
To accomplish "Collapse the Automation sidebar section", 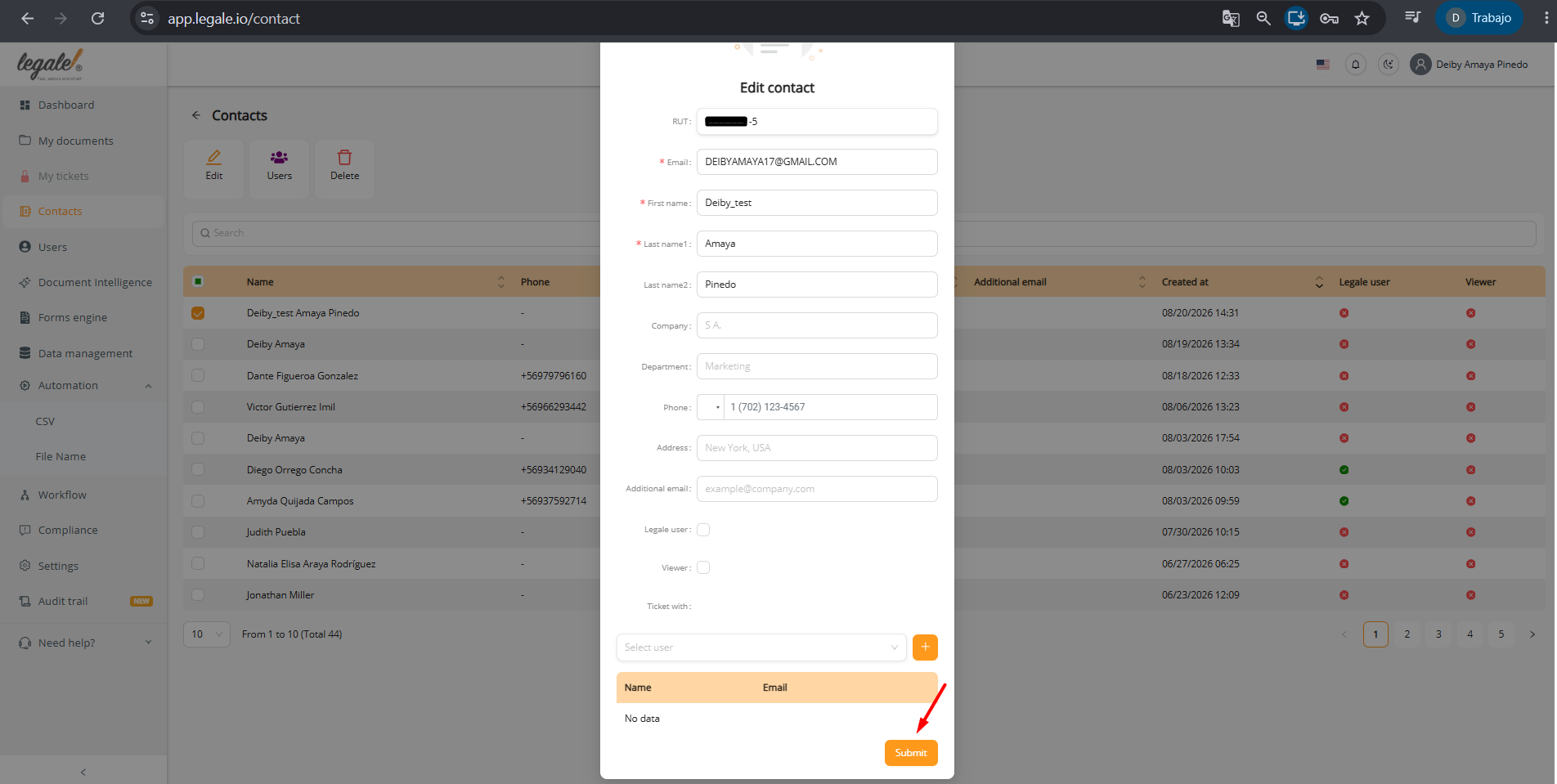I will coord(148,386).
